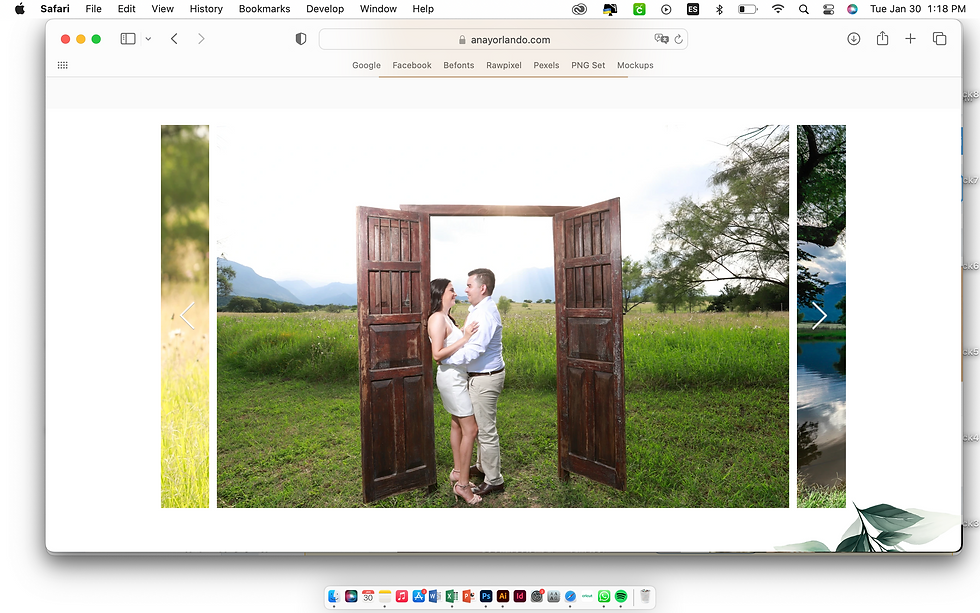Open App Store in the Dock
Screen dimensions: 980x613
click(x=419, y=596)
